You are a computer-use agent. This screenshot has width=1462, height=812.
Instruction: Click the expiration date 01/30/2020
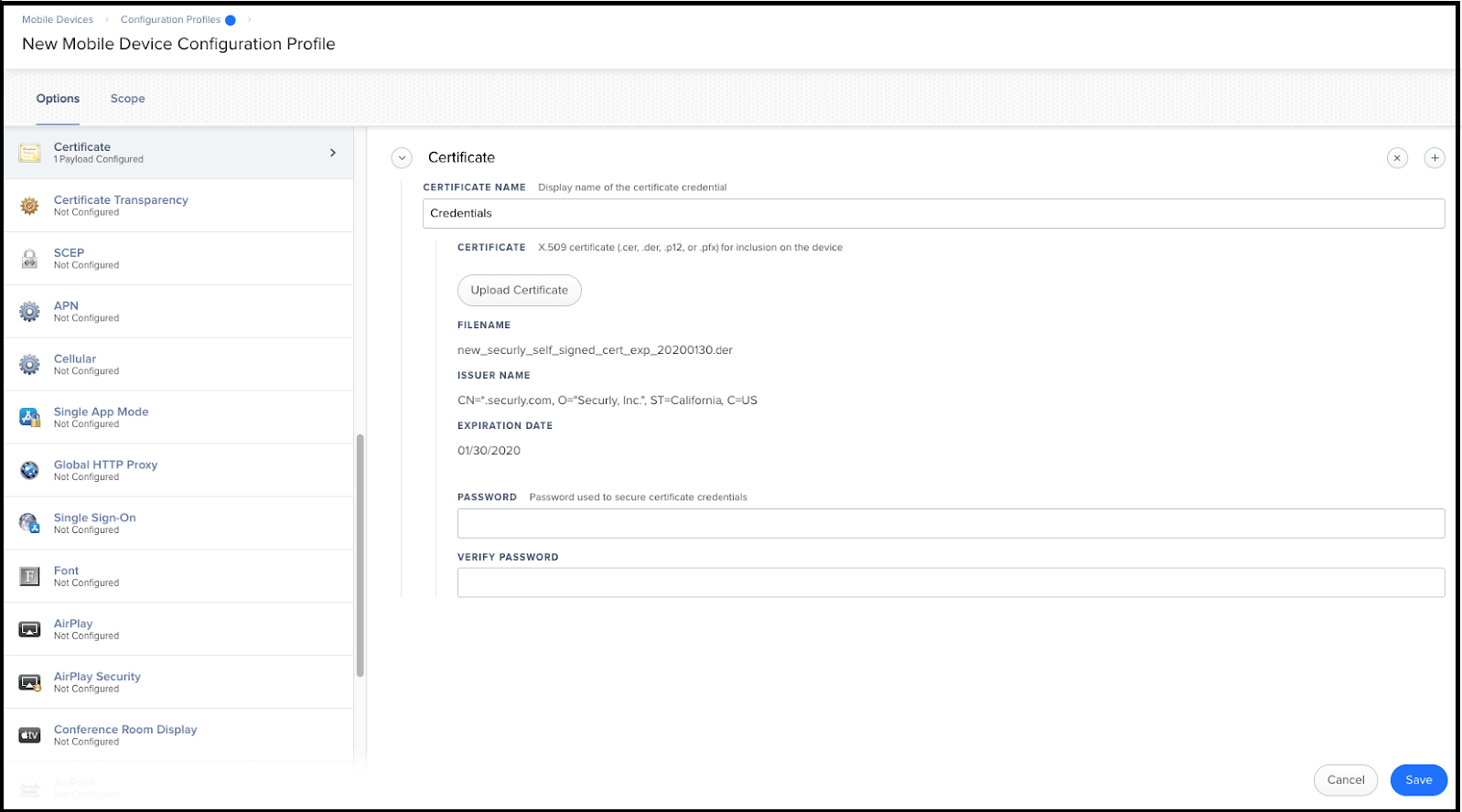coord(489,451)
